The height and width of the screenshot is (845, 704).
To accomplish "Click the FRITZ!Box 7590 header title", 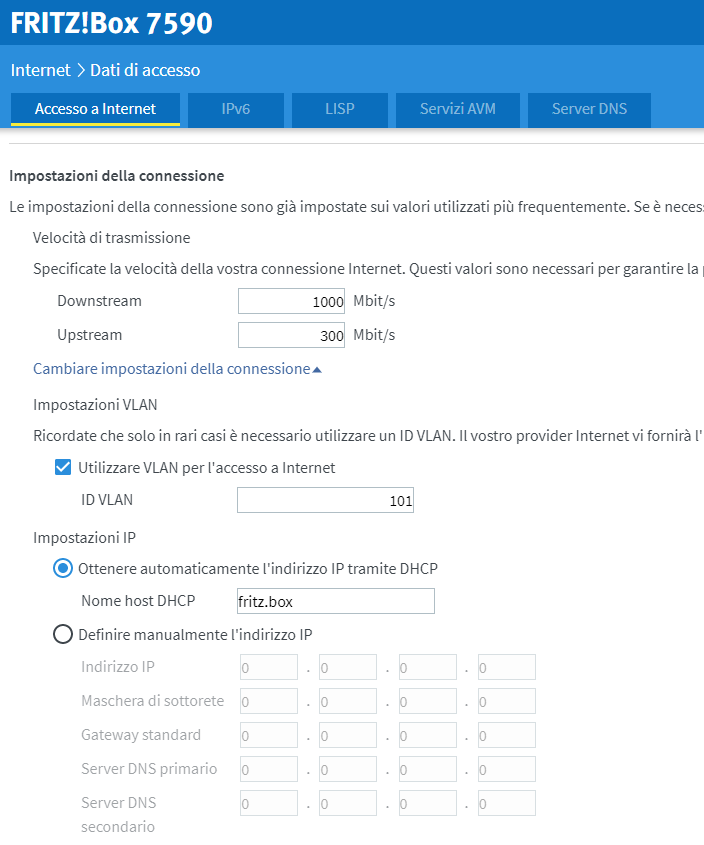I will 111,23.
